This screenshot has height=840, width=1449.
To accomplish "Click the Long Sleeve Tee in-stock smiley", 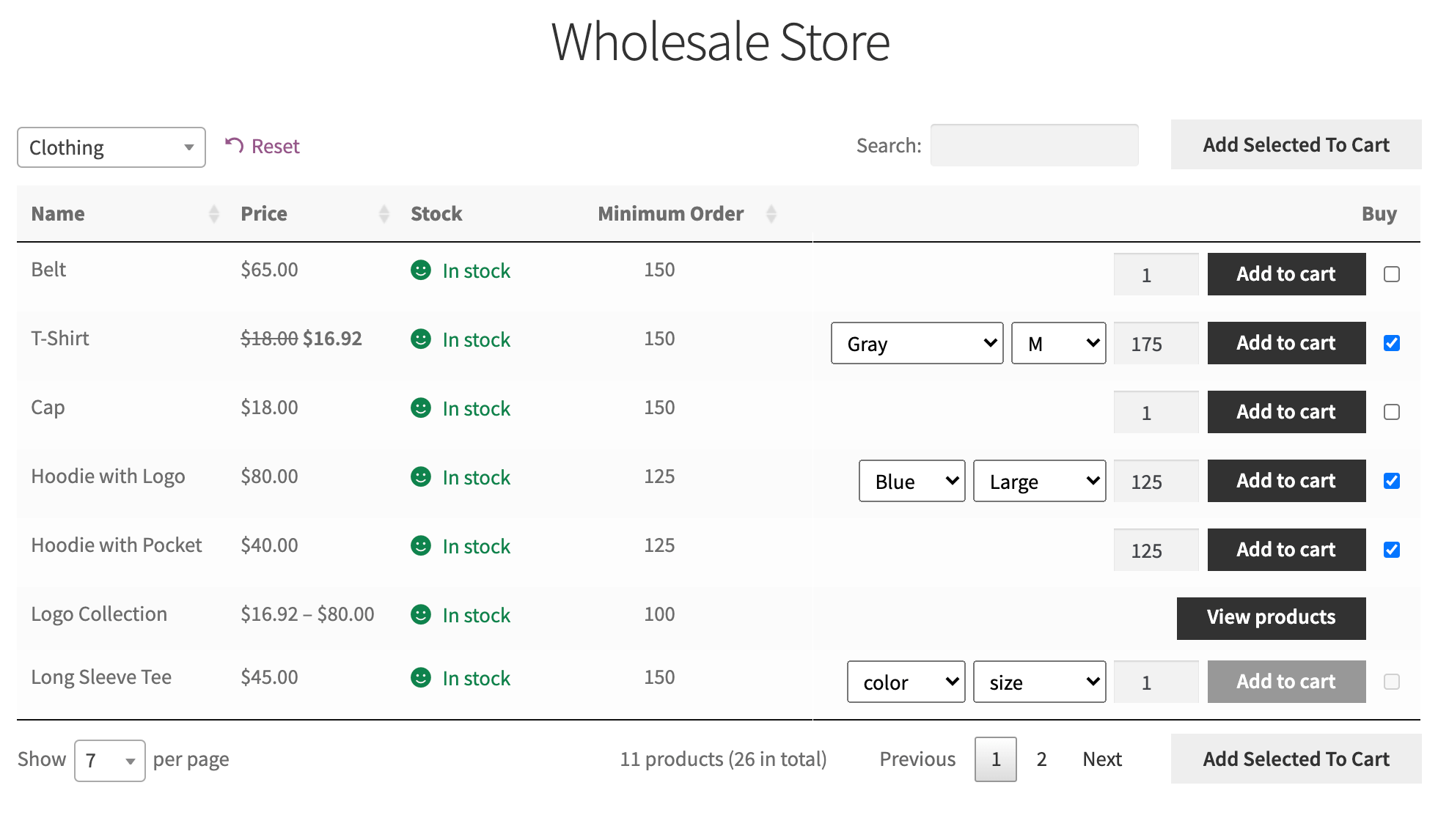I will pyautogui.click(x=421, y=678).
